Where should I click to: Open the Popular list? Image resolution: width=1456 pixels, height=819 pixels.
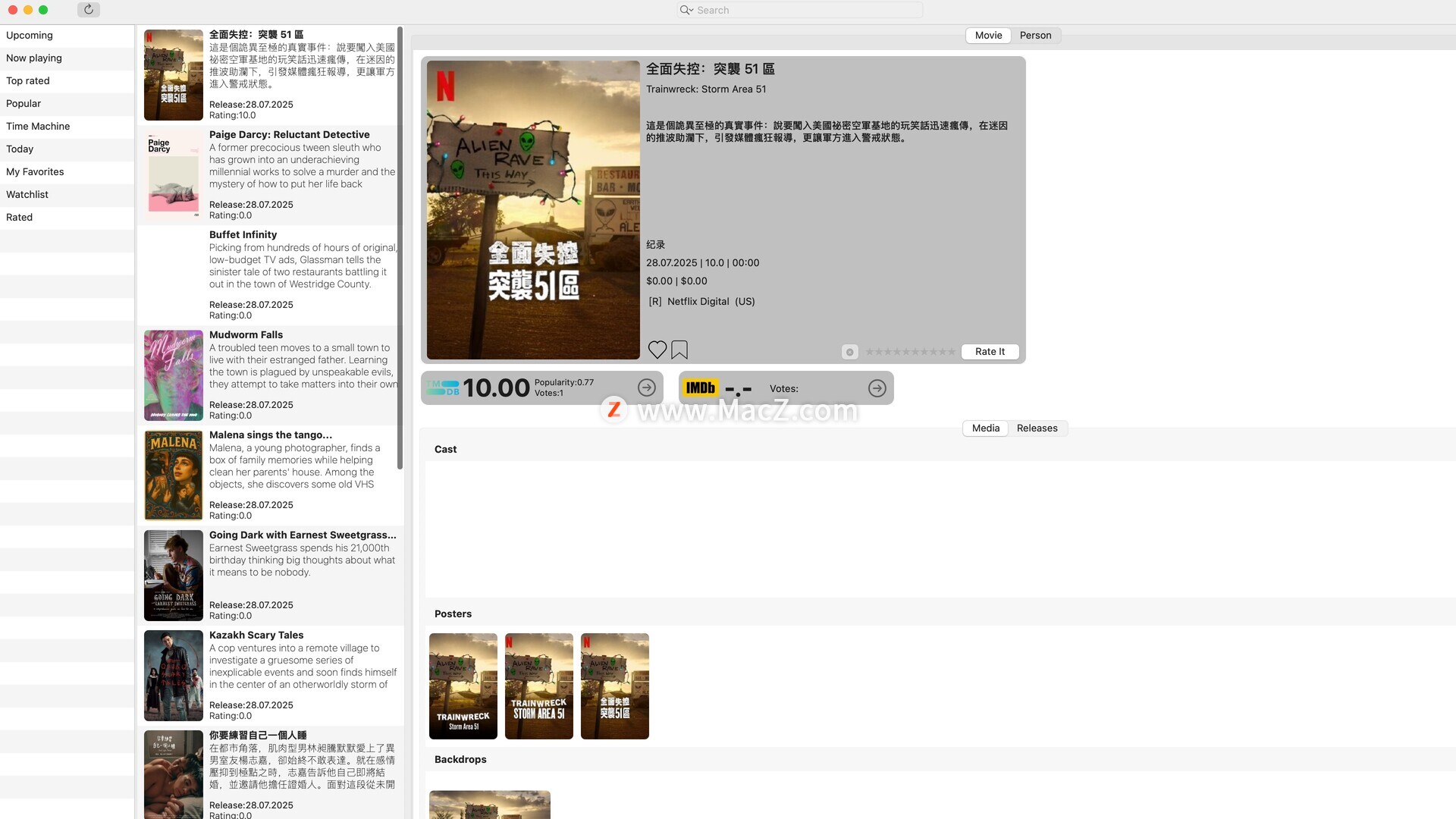click(67, 104)
